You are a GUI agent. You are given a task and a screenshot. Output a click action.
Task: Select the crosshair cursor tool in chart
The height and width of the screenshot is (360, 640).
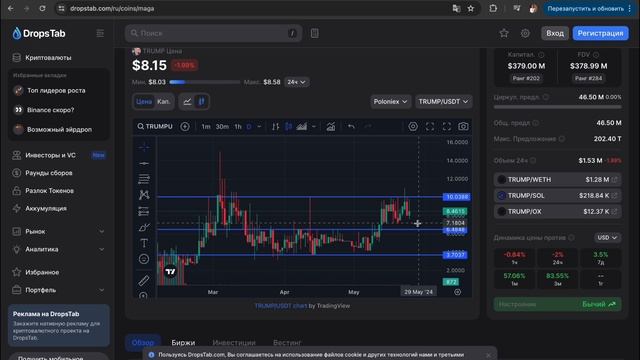point(144,147)
